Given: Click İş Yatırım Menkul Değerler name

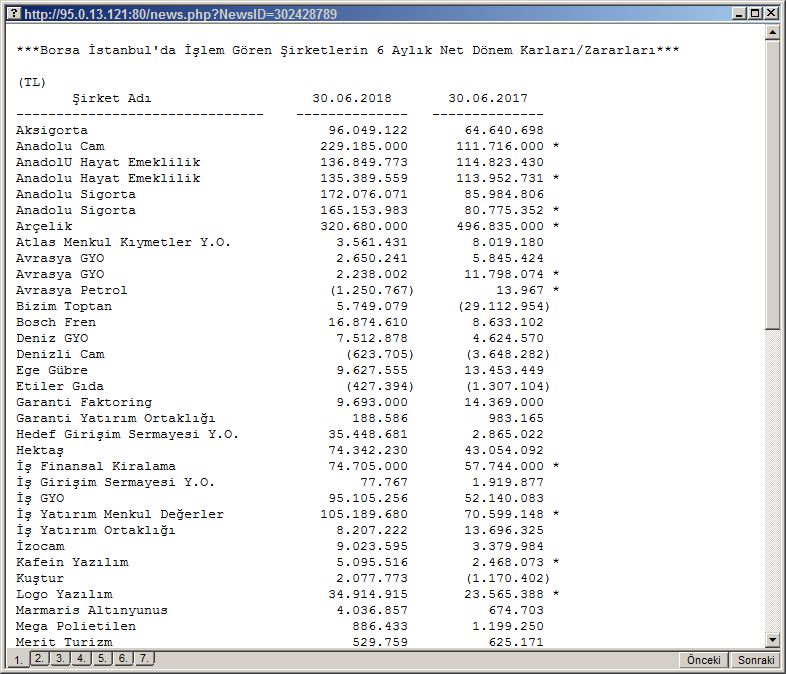Looking at the screenshot, I should (x=120, y=515).
